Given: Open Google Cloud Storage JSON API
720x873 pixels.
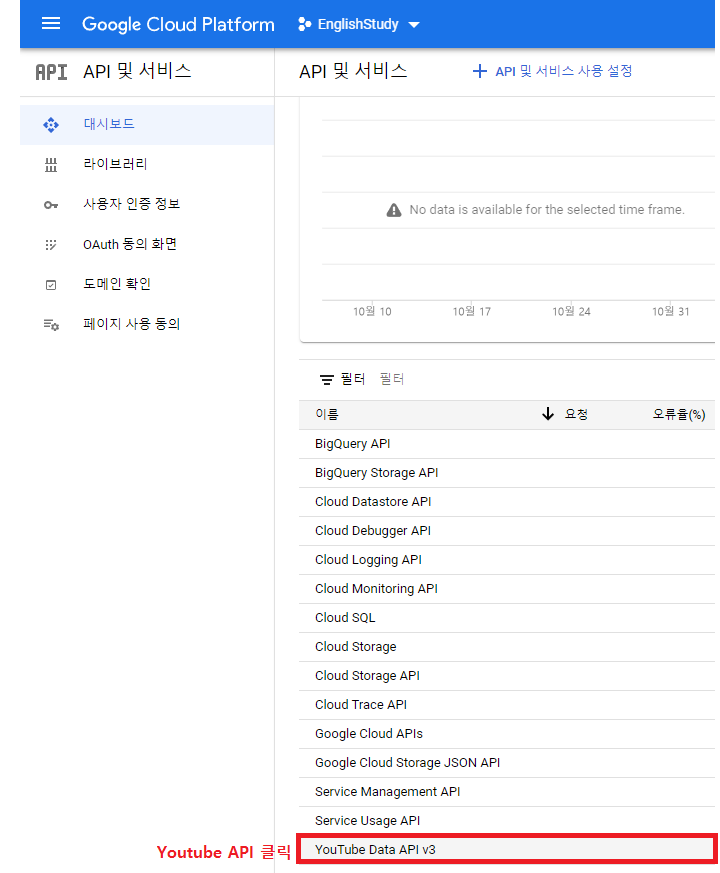Looking at the screenshot, I should 507,762.
